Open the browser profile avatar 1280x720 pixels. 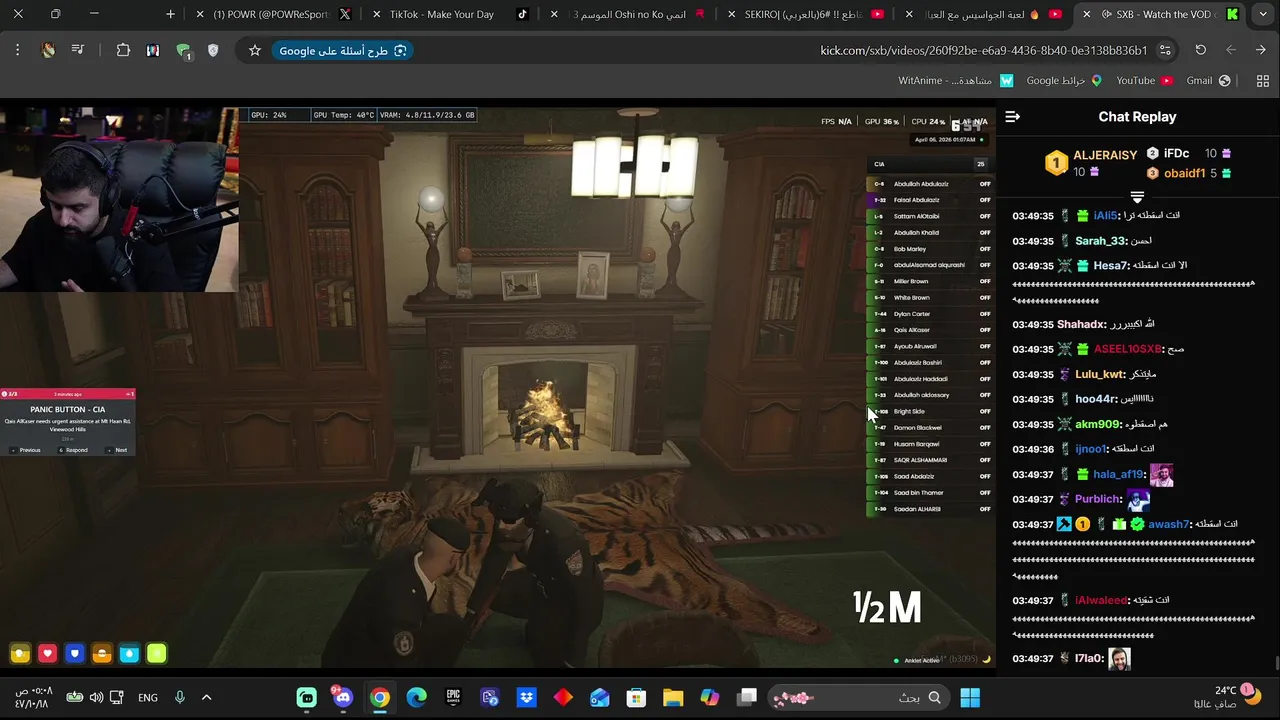[47, 50]
